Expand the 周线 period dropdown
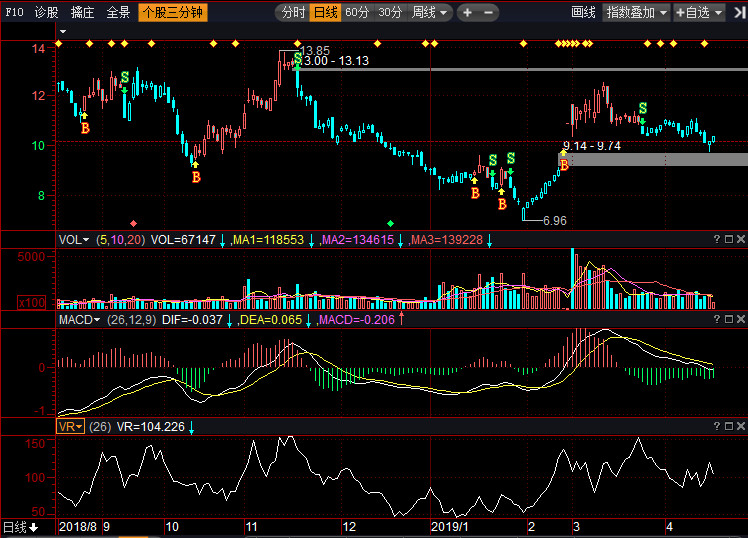 (430, 13)
